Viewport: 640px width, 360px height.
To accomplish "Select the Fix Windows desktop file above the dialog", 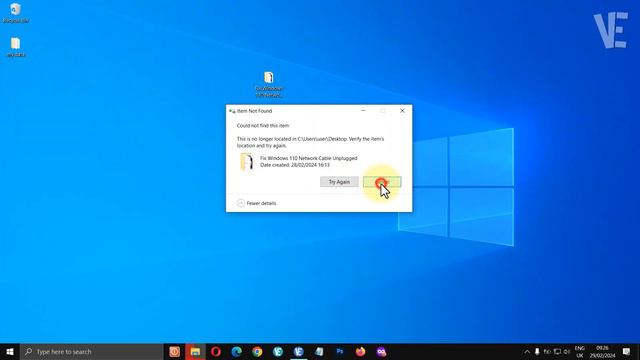I will point(269,84).
